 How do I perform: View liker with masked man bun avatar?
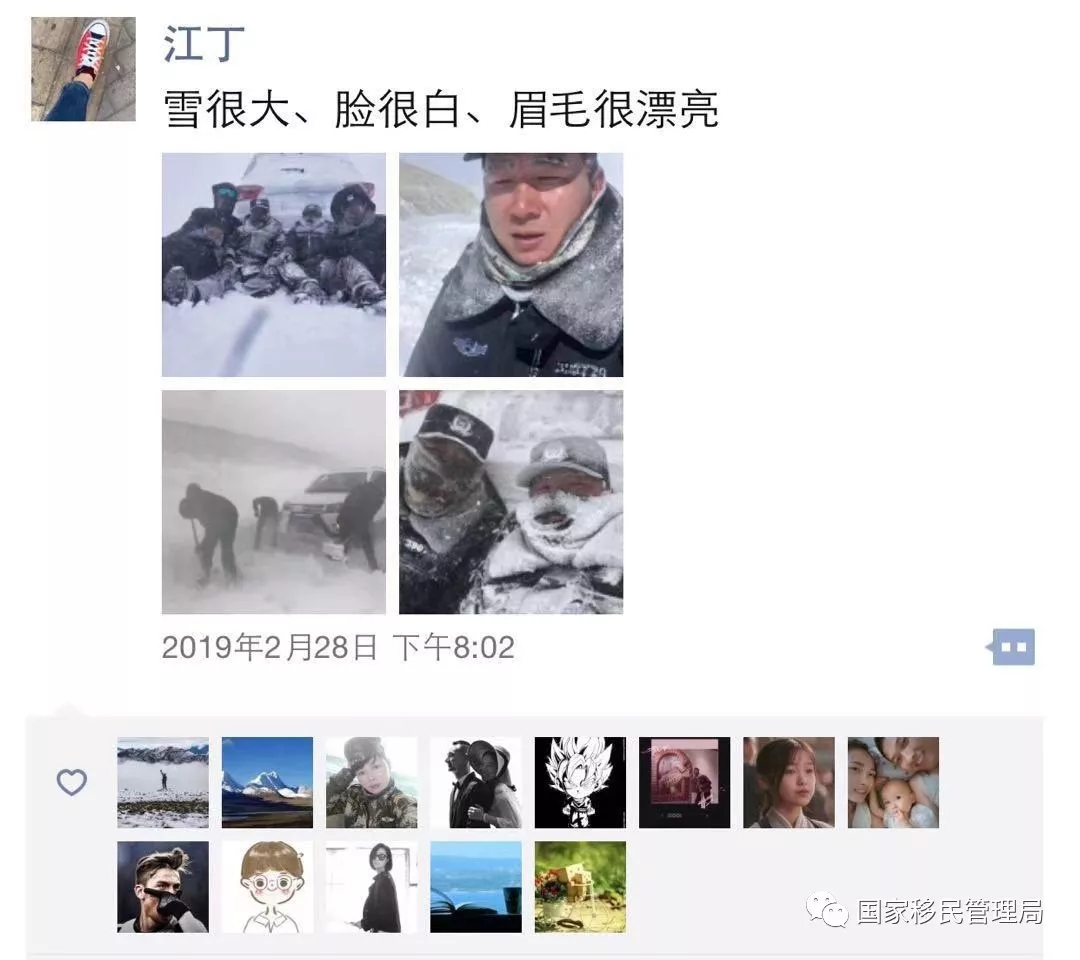163,887
